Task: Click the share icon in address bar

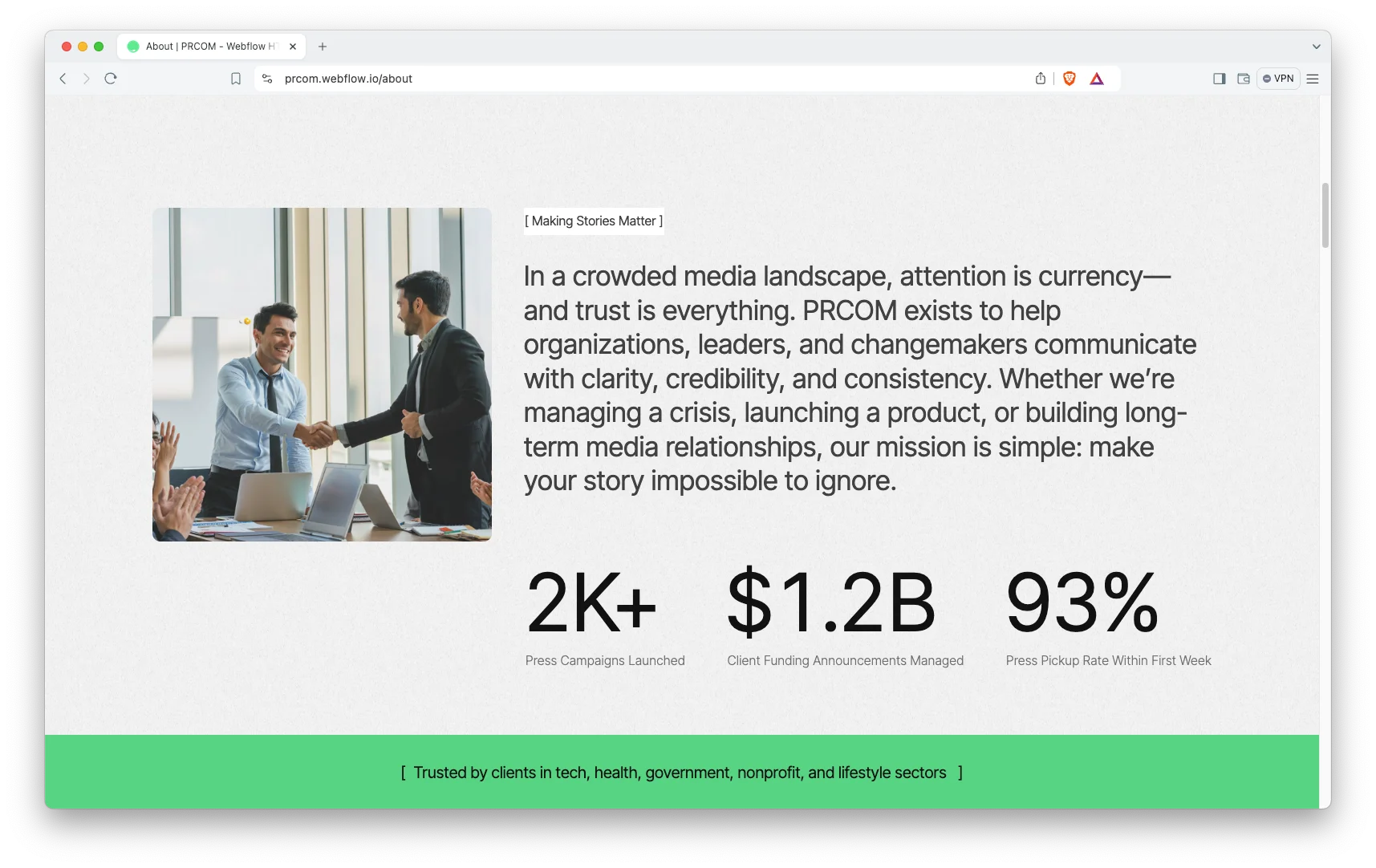Action: click(1041, 79)
